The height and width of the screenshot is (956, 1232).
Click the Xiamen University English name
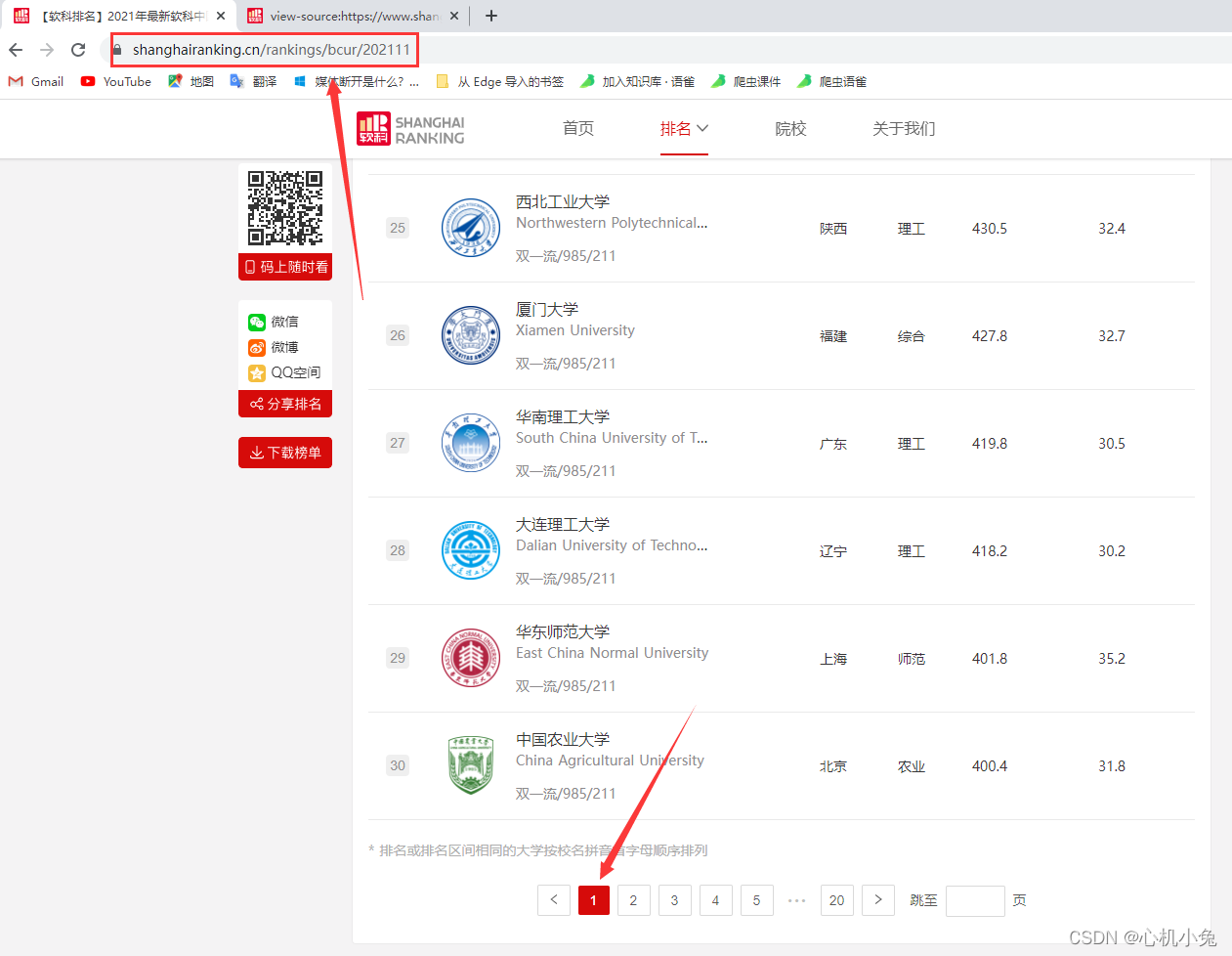pyautogui.click(x=575, y=330)
